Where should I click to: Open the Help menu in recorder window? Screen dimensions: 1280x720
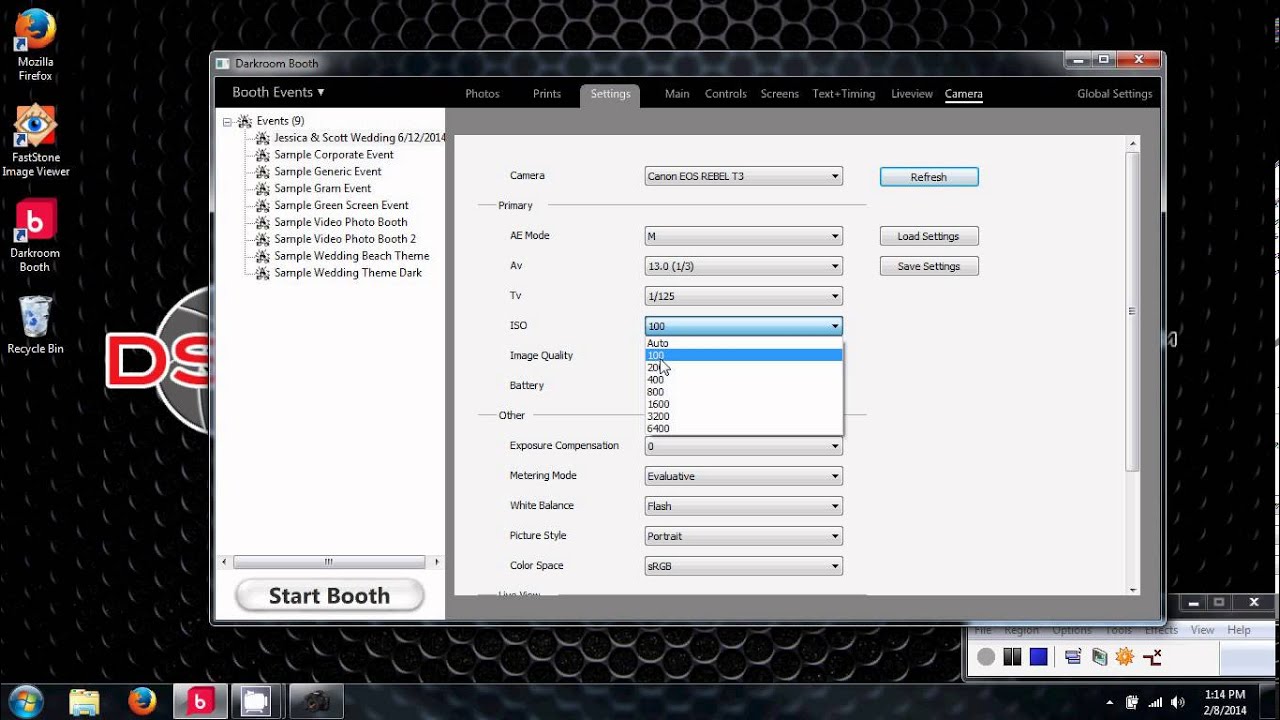[x=1239, y=630]
